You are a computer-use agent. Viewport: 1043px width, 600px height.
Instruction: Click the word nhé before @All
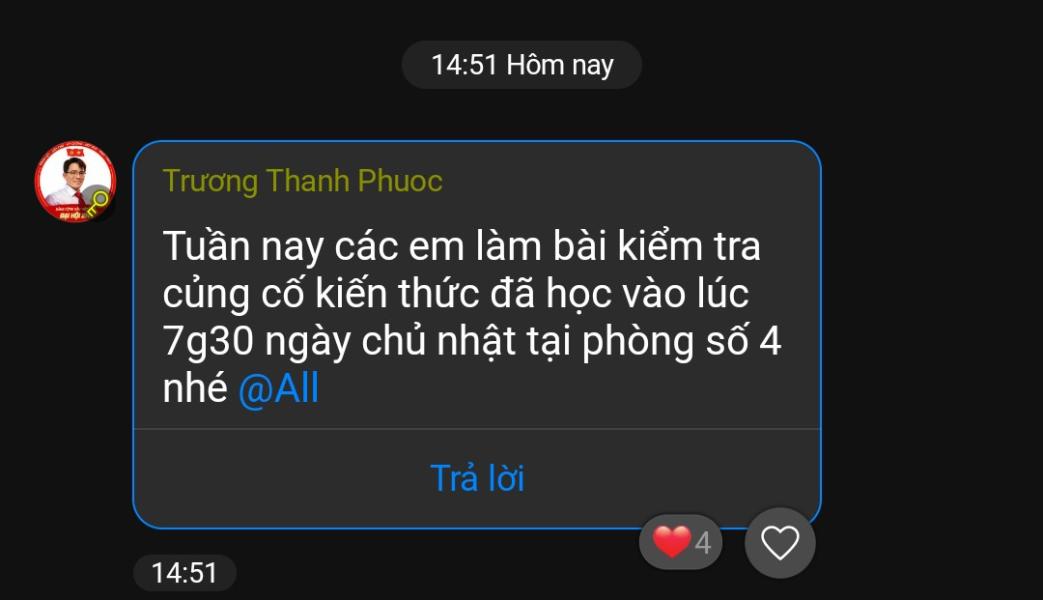coord(195,388)
